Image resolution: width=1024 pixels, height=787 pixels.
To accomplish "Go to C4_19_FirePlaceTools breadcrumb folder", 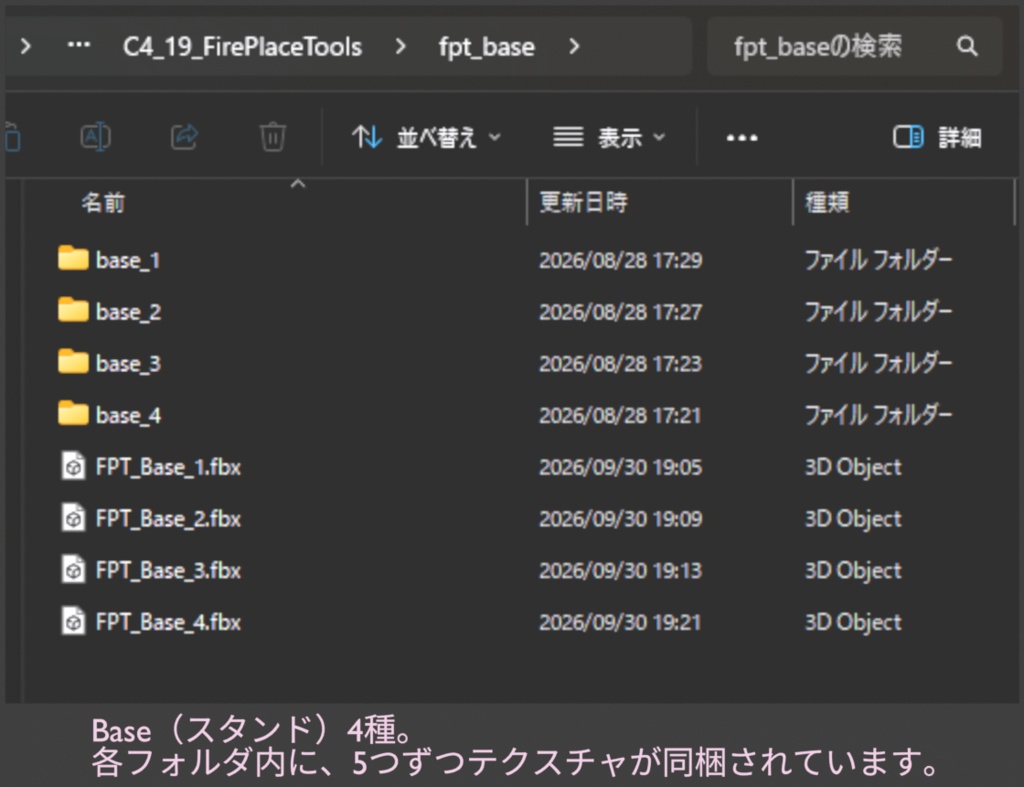I will tap(242, 47).
